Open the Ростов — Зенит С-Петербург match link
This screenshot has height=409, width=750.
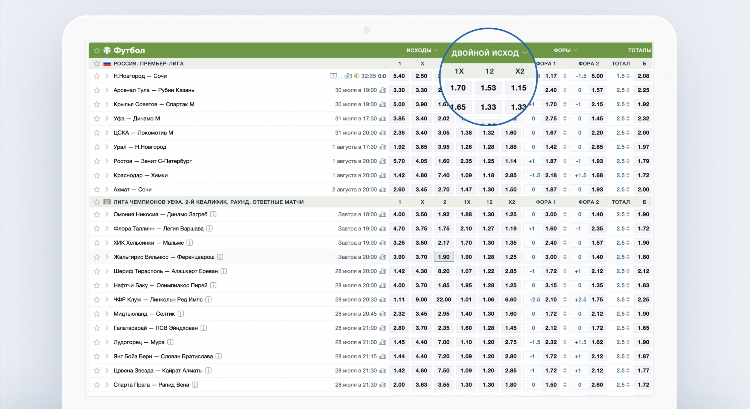(x=153, y=161)
